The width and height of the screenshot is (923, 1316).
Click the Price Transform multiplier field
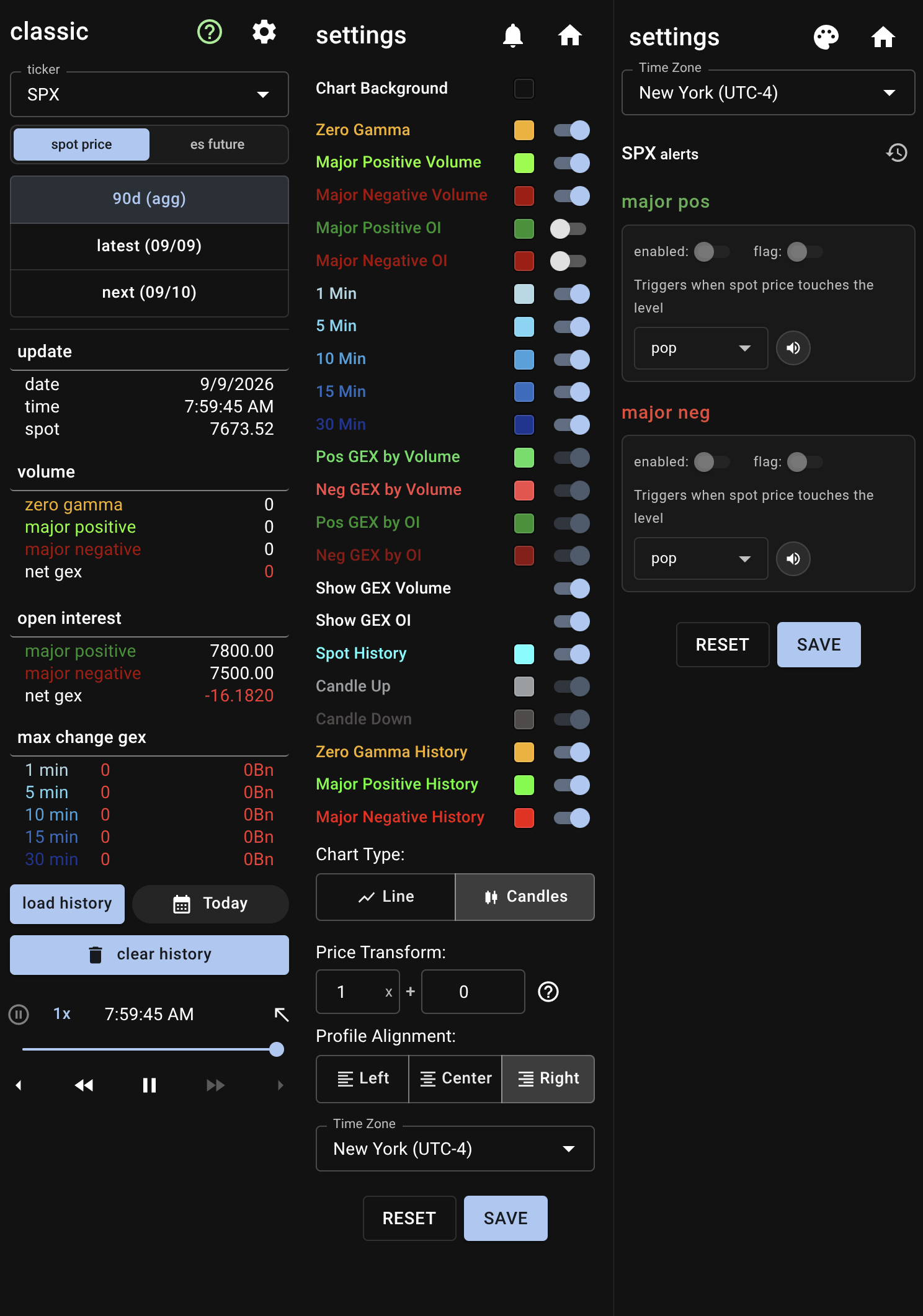(x=358, y=992)
